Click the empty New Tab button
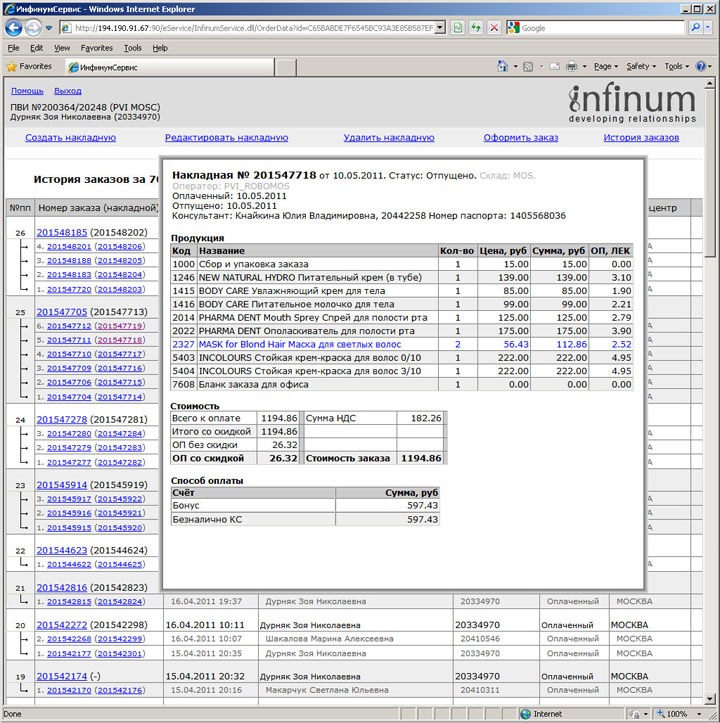The width and height of the screenshot is (720, 723). pos(286,67)
